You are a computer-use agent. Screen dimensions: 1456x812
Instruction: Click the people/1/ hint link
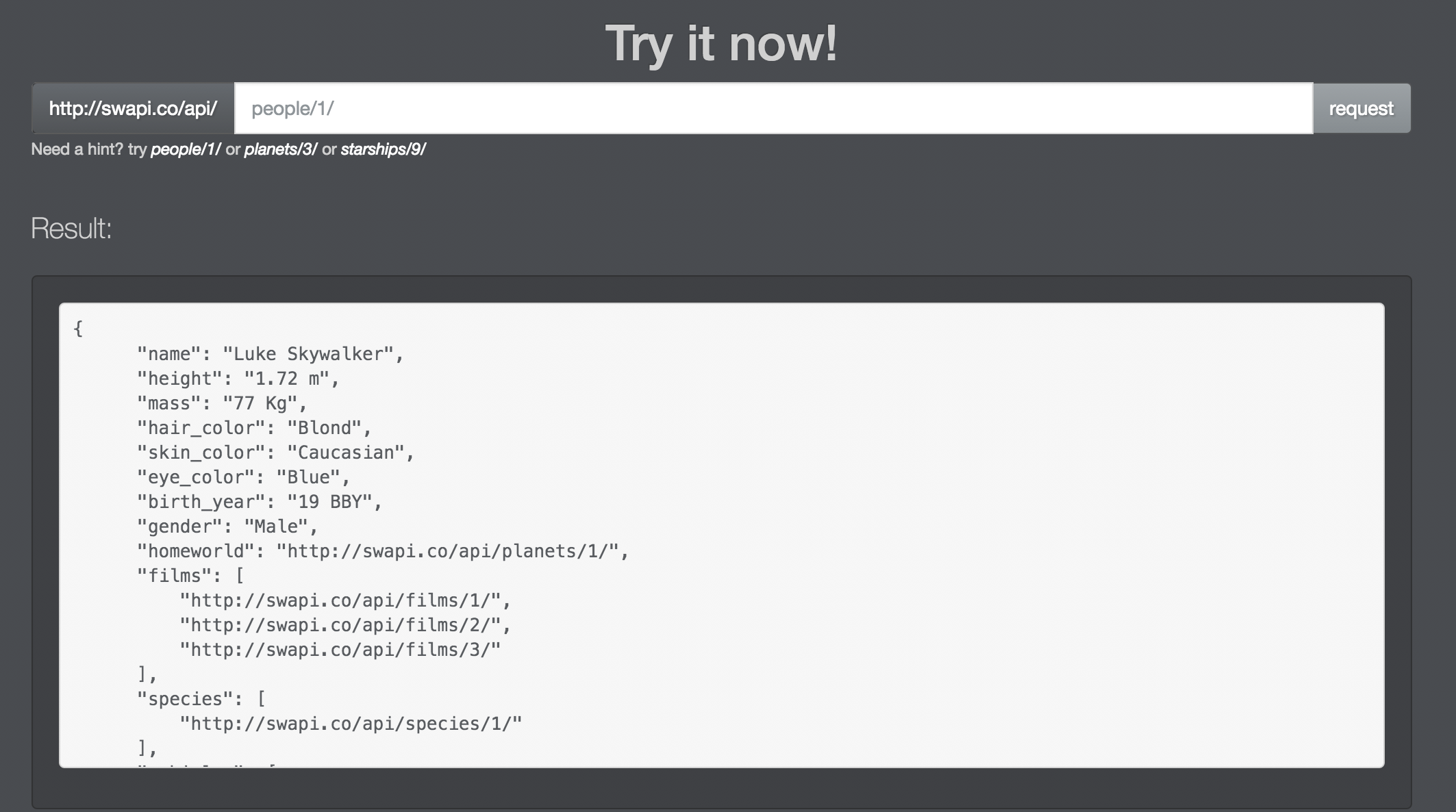(186, 148)
